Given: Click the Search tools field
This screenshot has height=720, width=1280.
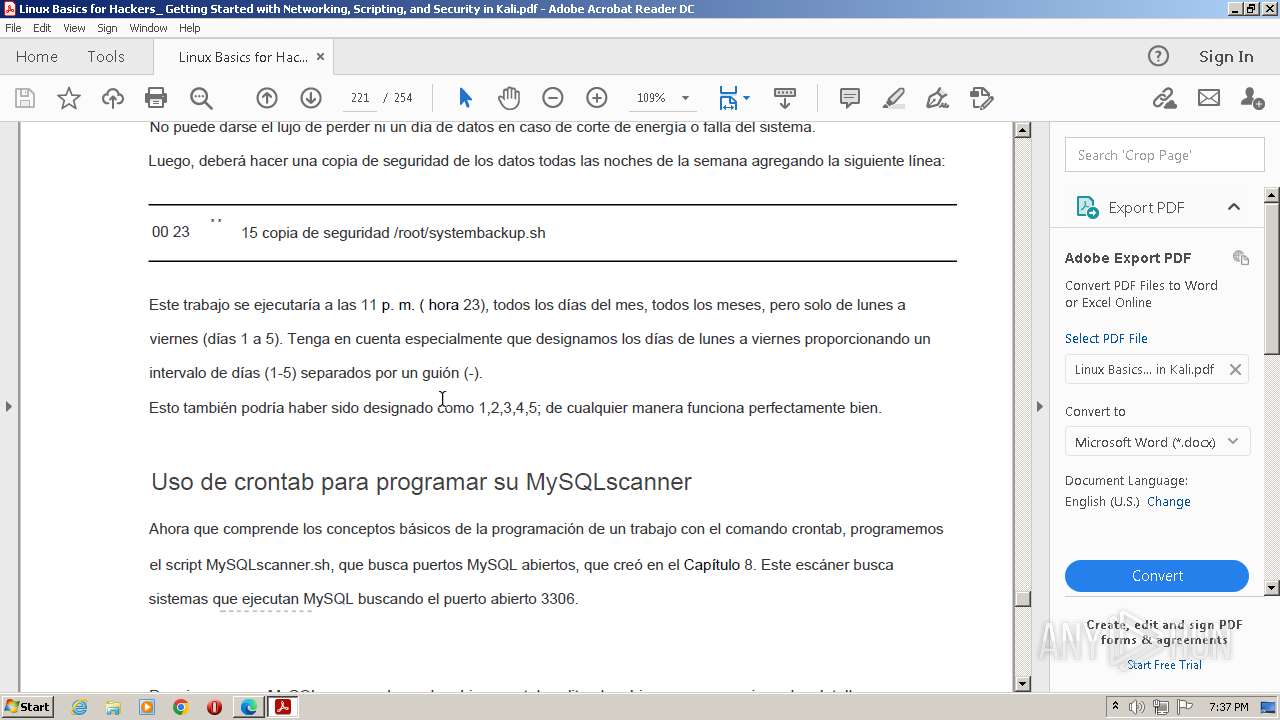Looking at the screenshot, I should click(x=1164, y=155).
